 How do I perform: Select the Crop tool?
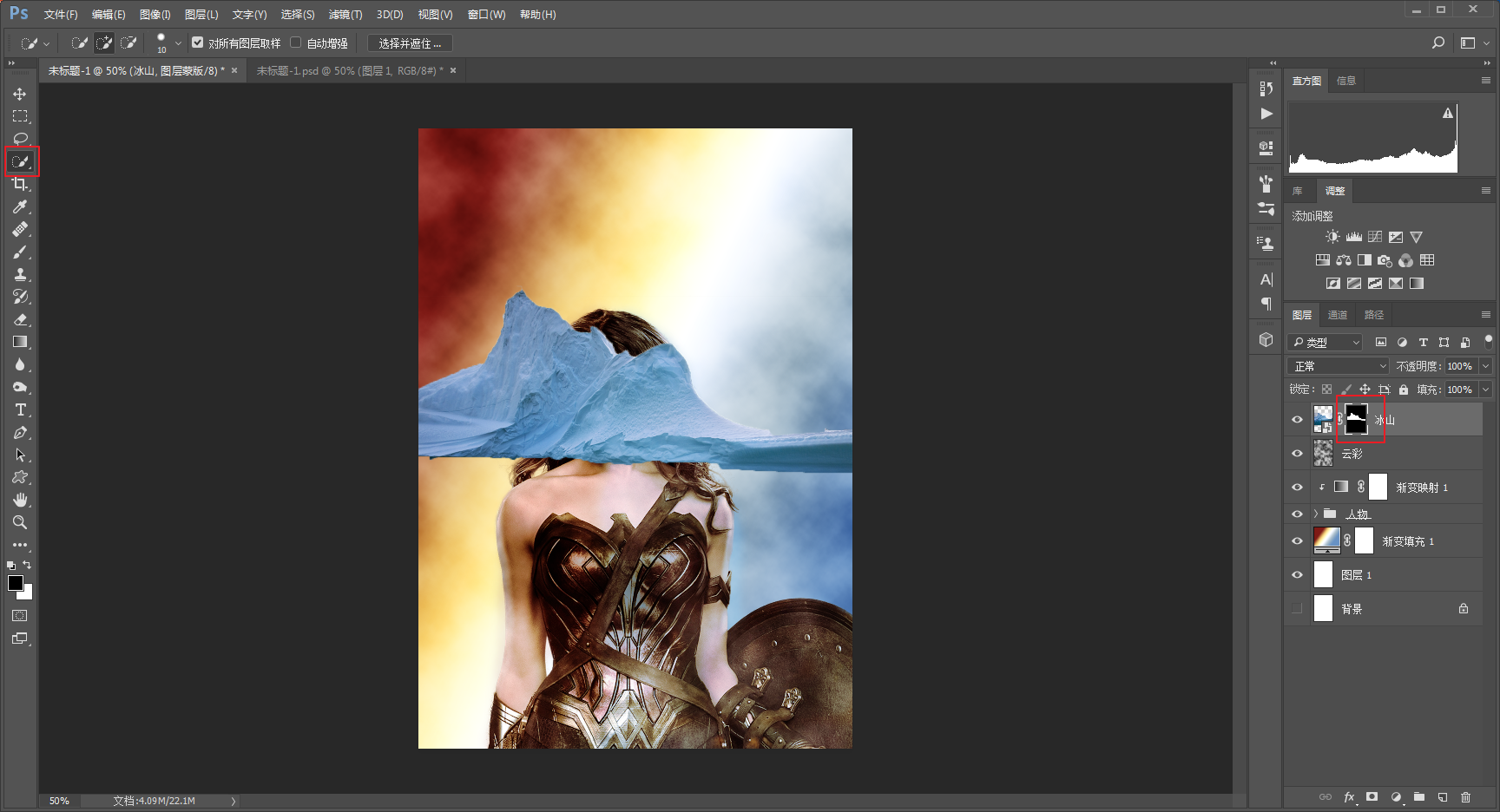click(20, 184)
